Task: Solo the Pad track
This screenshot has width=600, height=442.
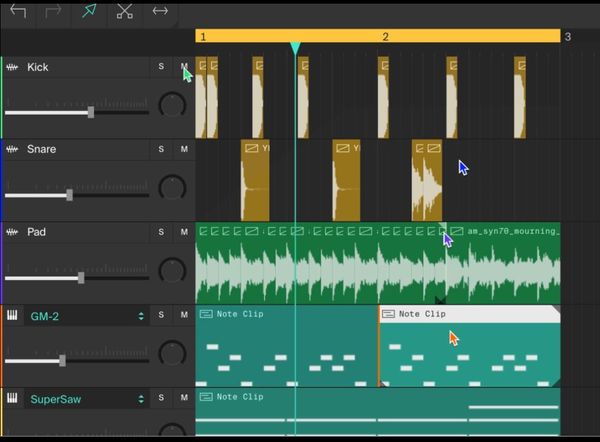Action: point(161,232)
